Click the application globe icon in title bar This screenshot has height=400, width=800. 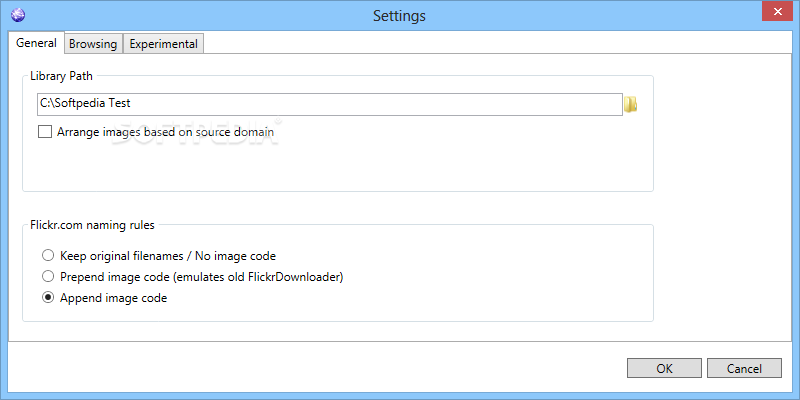pyautogui.click(x=18, y=15)
